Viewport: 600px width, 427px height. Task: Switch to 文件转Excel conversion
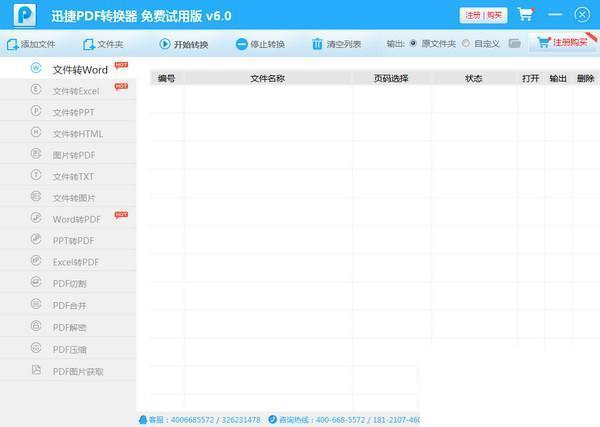(68, 90)
